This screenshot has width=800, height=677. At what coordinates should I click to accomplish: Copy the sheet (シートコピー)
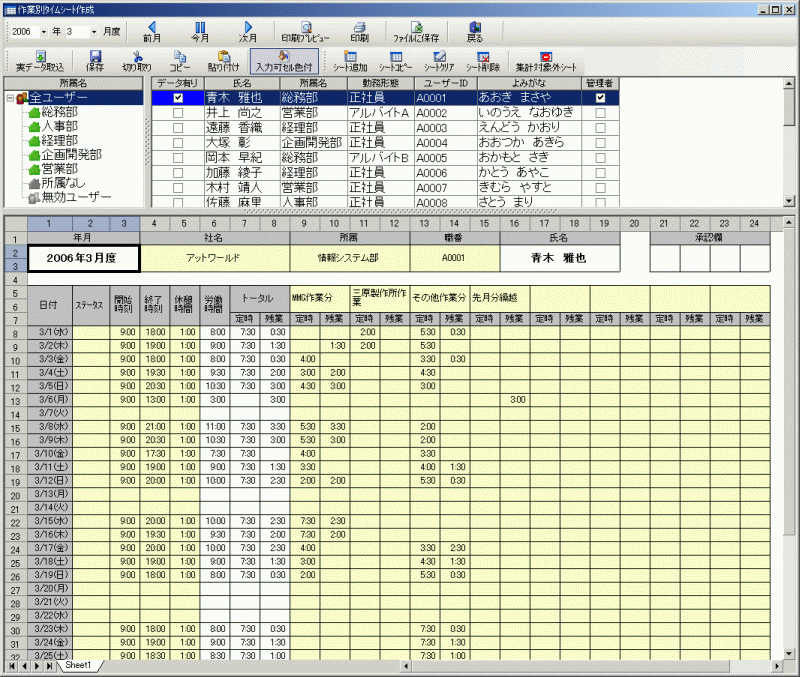(395, 61)
